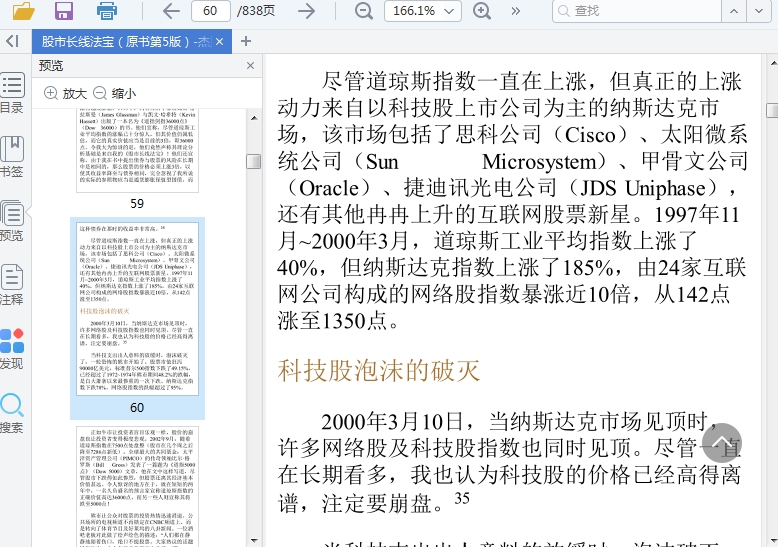Click the round back-to-top arrow button

[722, 443]
